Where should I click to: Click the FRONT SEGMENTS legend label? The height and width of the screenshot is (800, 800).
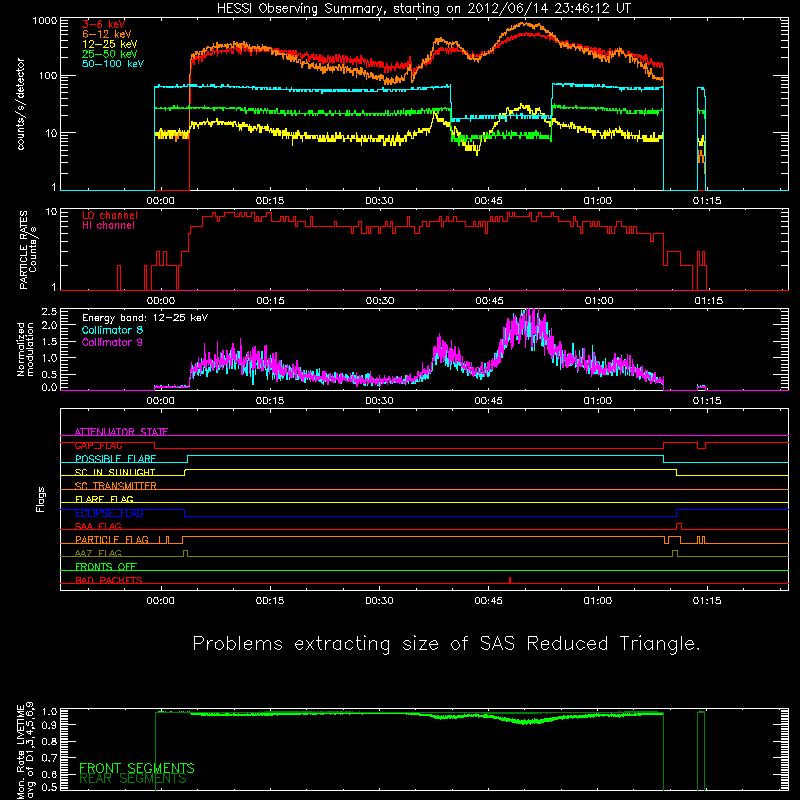[137, 768]
